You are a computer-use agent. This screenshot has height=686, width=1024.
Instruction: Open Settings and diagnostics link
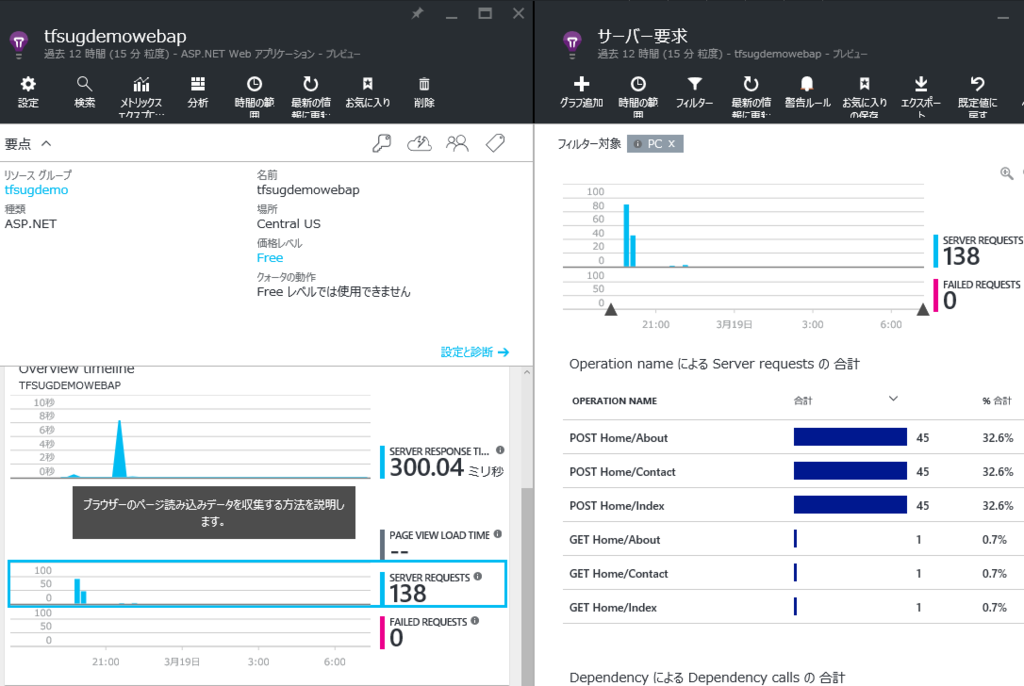point(475,352)
